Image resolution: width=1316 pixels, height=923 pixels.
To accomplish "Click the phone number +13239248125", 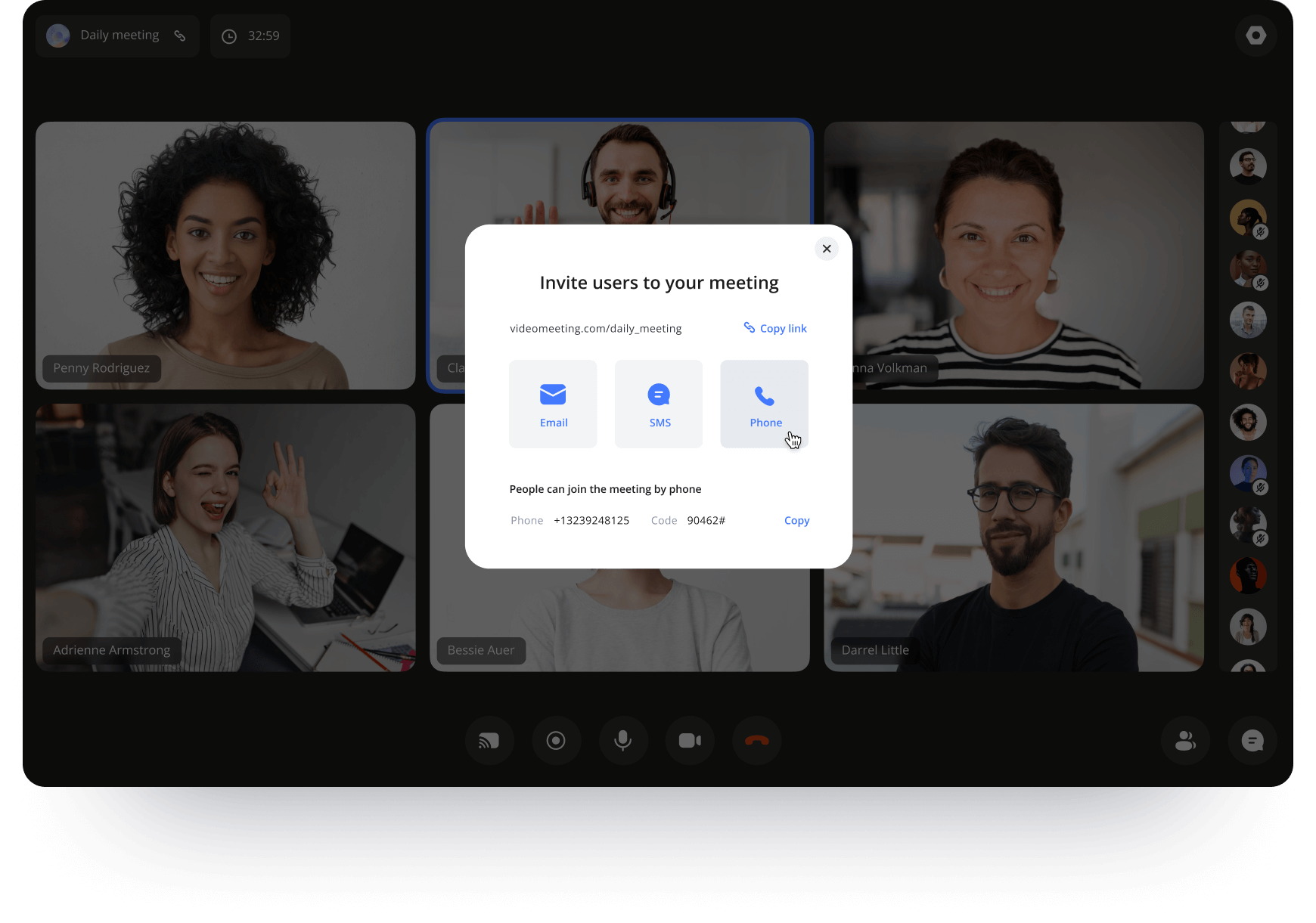I will [x=591, y=521].
